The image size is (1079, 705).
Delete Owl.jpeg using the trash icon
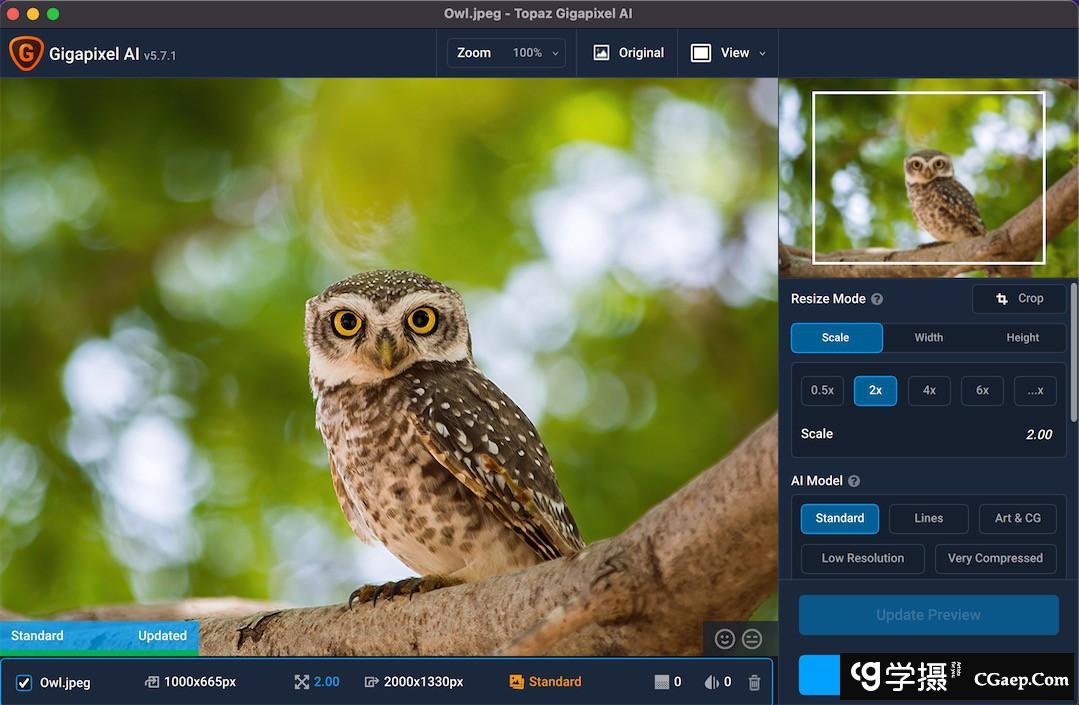pos(754,682)
